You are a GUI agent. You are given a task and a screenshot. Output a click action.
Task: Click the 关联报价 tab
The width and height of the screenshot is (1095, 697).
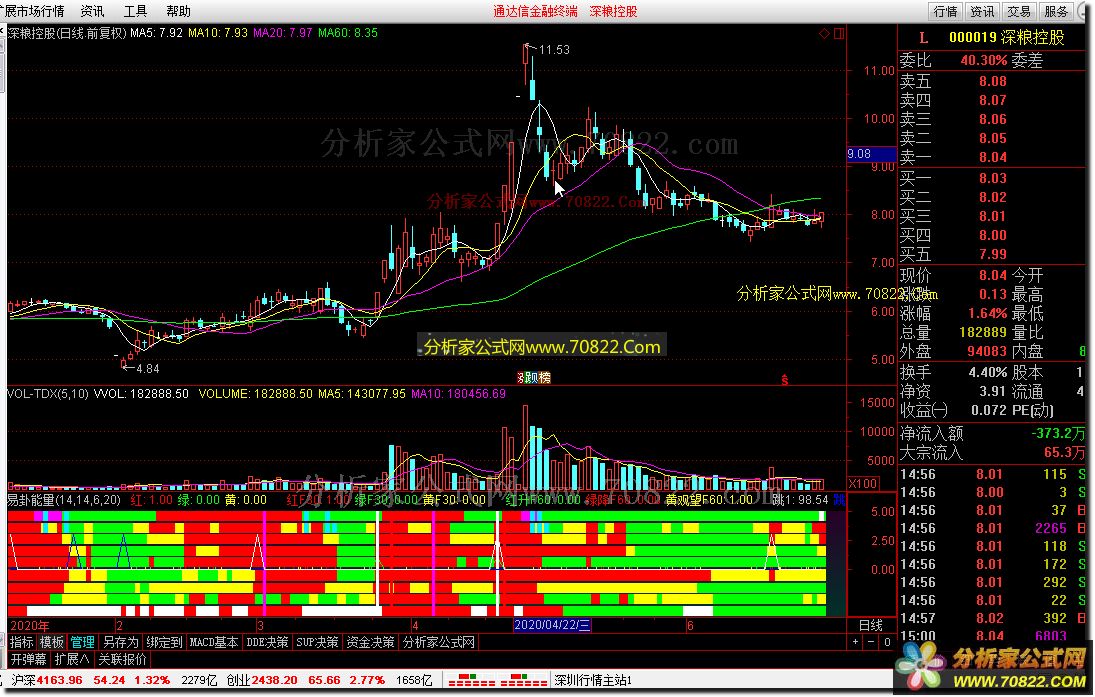pyautogui.click(x=122, y=659)
